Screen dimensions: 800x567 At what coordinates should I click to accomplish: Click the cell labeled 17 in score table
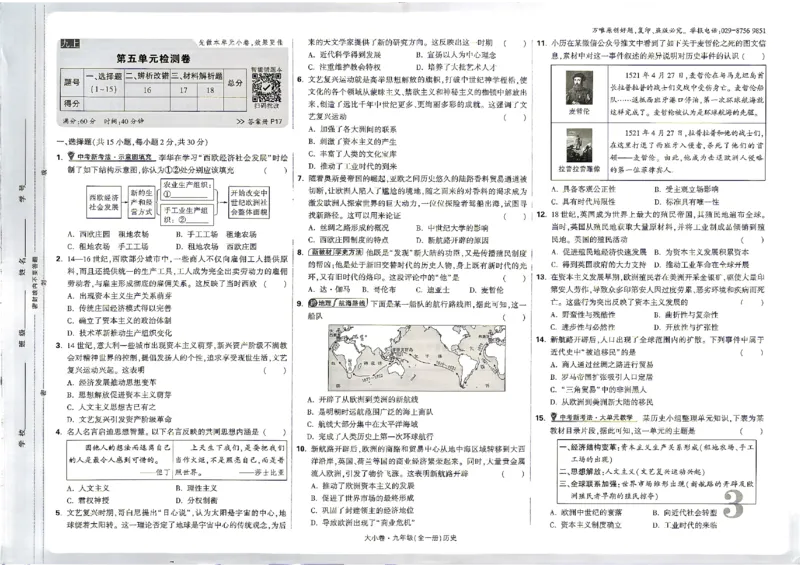[183, 90]
